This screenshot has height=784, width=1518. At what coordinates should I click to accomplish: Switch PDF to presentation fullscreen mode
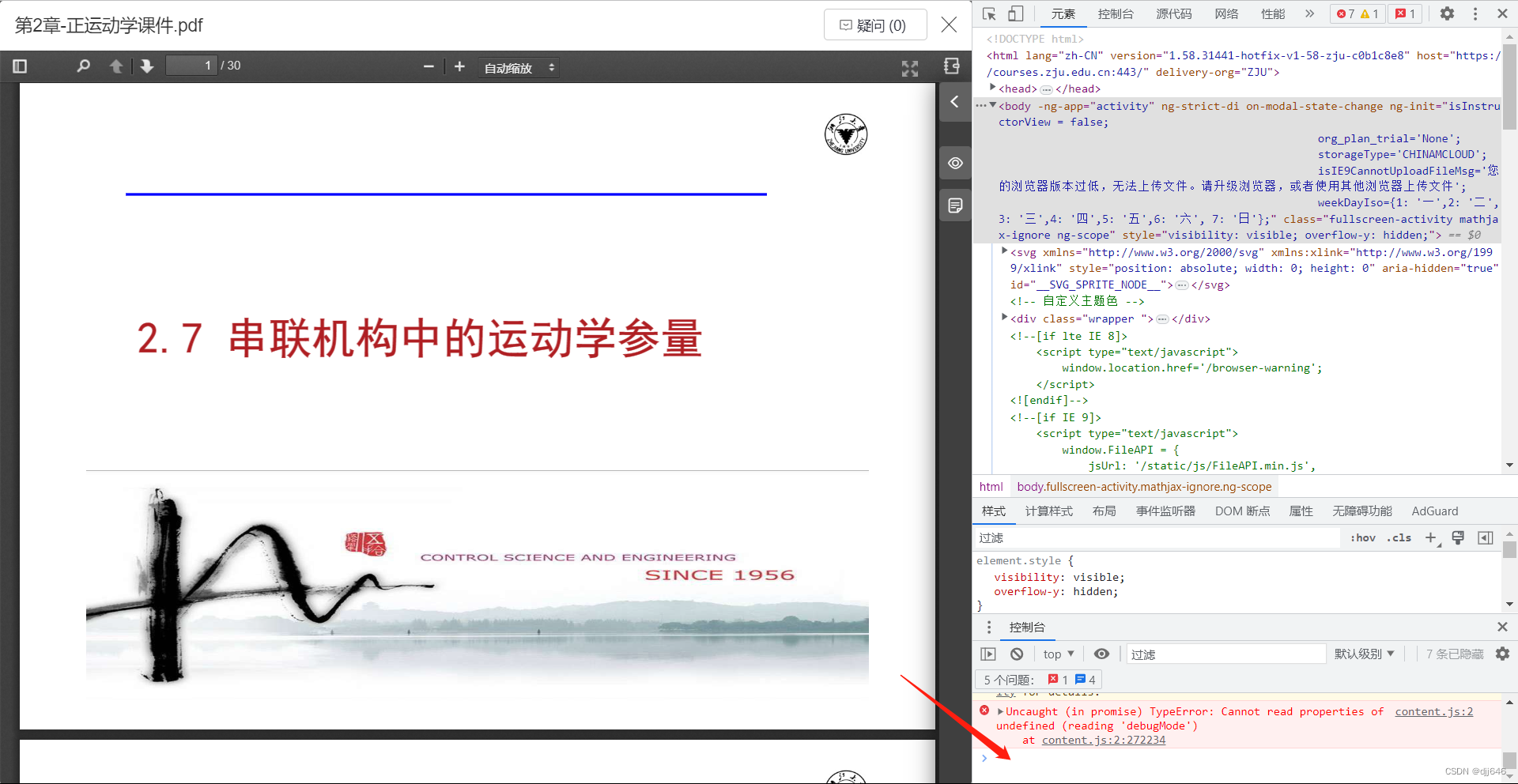coord(910,69)
